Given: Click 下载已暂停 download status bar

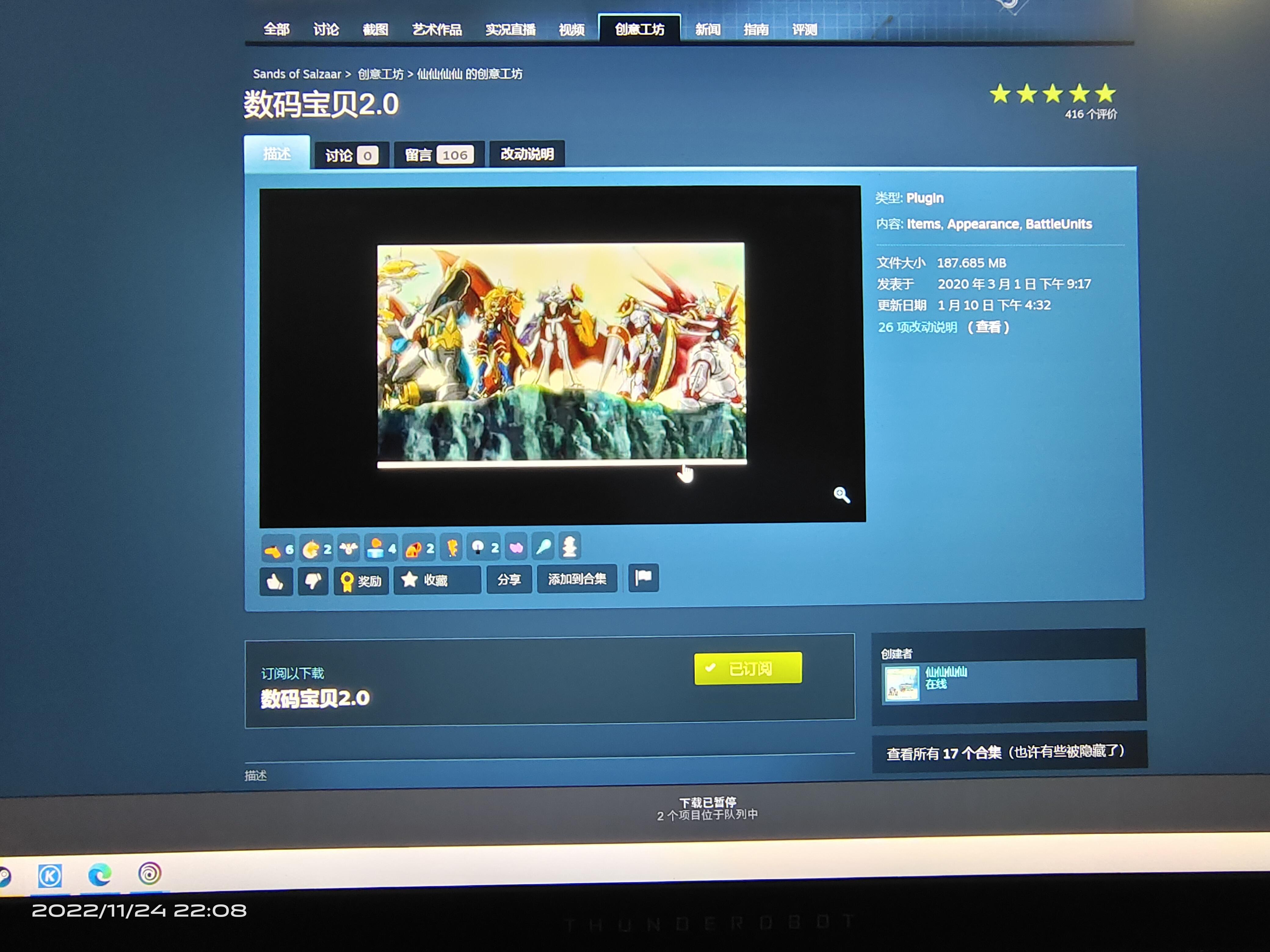Looking at the screenshot, I should click(707, 809).
